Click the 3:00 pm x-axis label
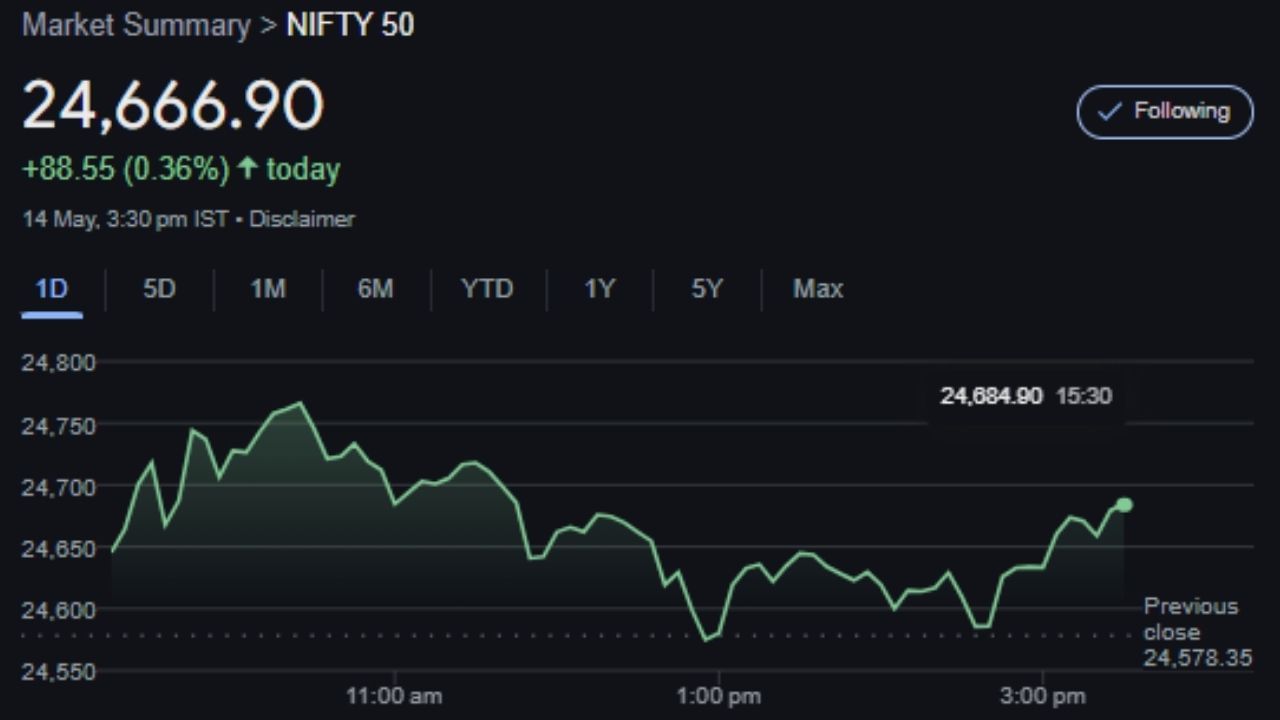The height and width of the screenshot is (720, 1280). [x=1043, y=696]
